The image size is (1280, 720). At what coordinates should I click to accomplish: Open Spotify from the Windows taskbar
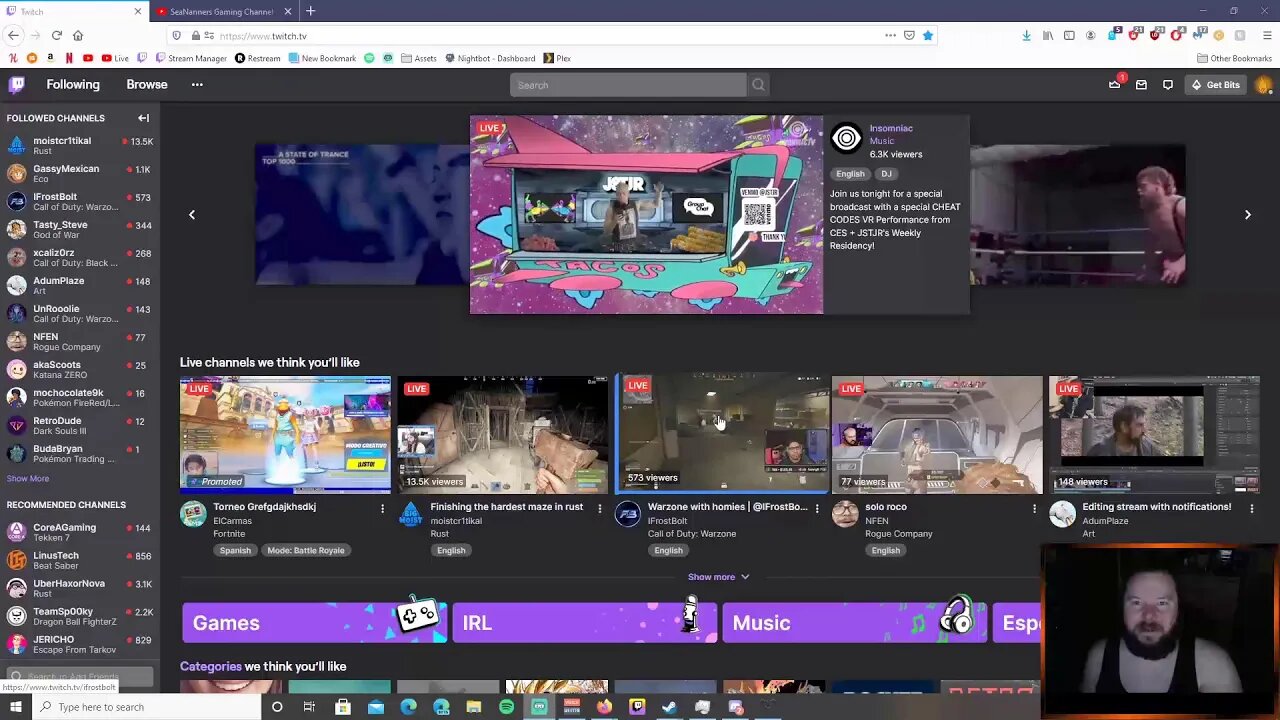tap(506, 707)
